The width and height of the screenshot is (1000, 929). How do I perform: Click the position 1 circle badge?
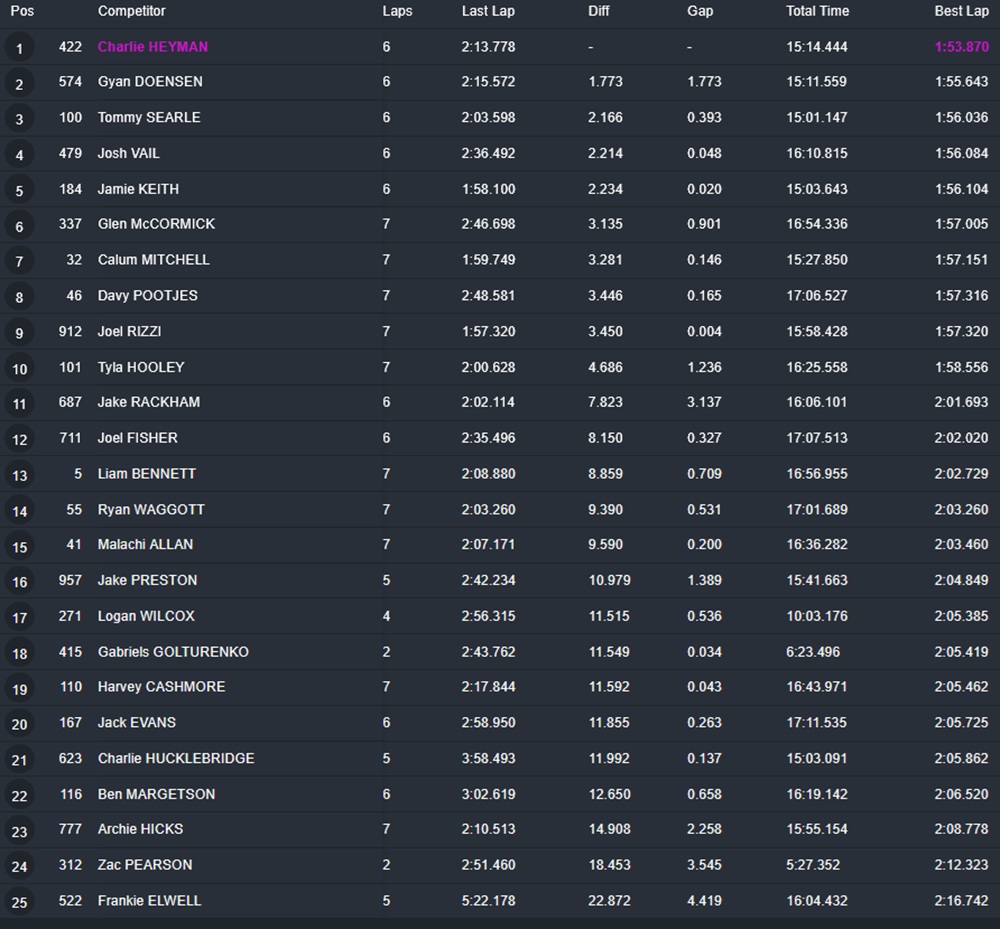point(19,48)
